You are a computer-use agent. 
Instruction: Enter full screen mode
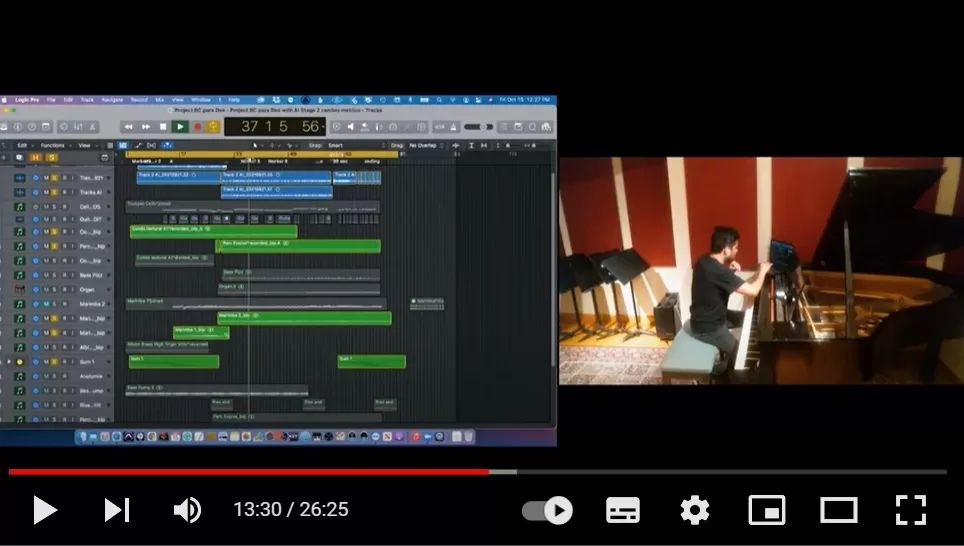(x=911, y=510)
